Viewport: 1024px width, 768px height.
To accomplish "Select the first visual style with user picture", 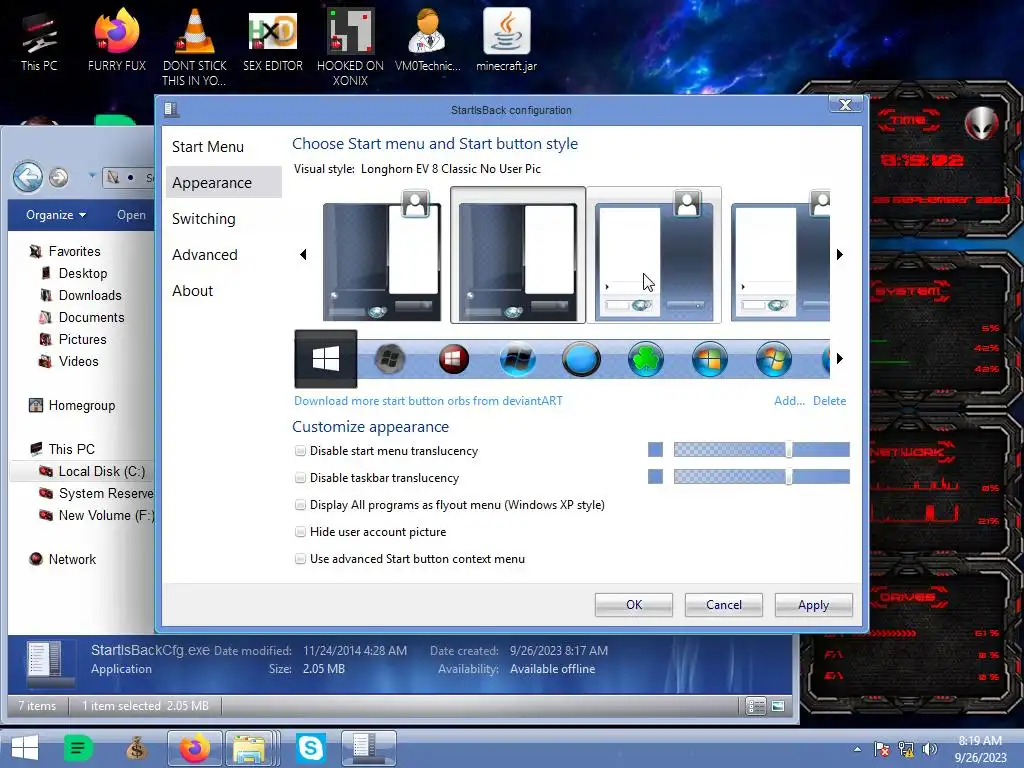I will [x=382, y=255].
